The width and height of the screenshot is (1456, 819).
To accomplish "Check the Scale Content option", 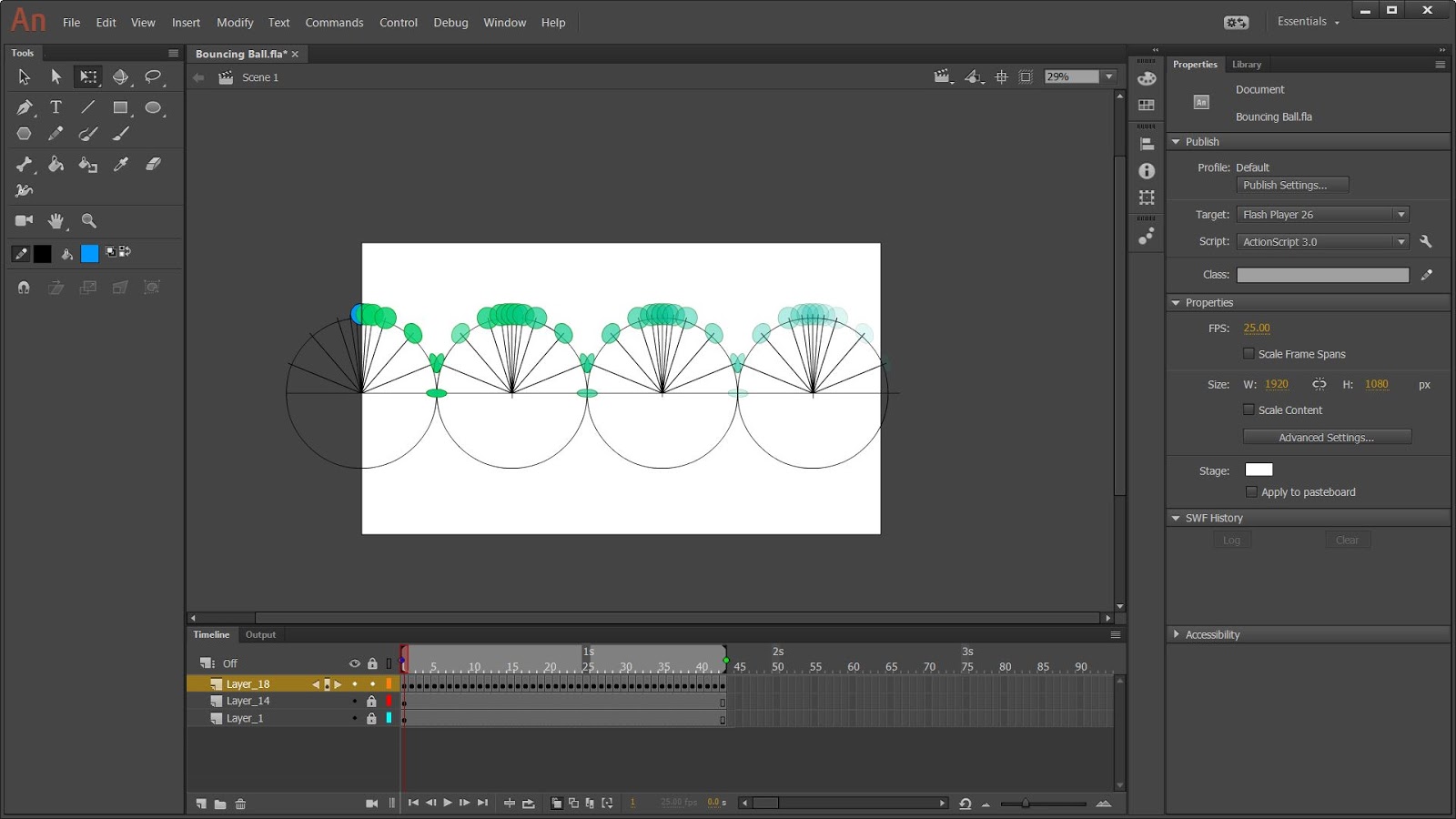I will (x=1249, y=409).
